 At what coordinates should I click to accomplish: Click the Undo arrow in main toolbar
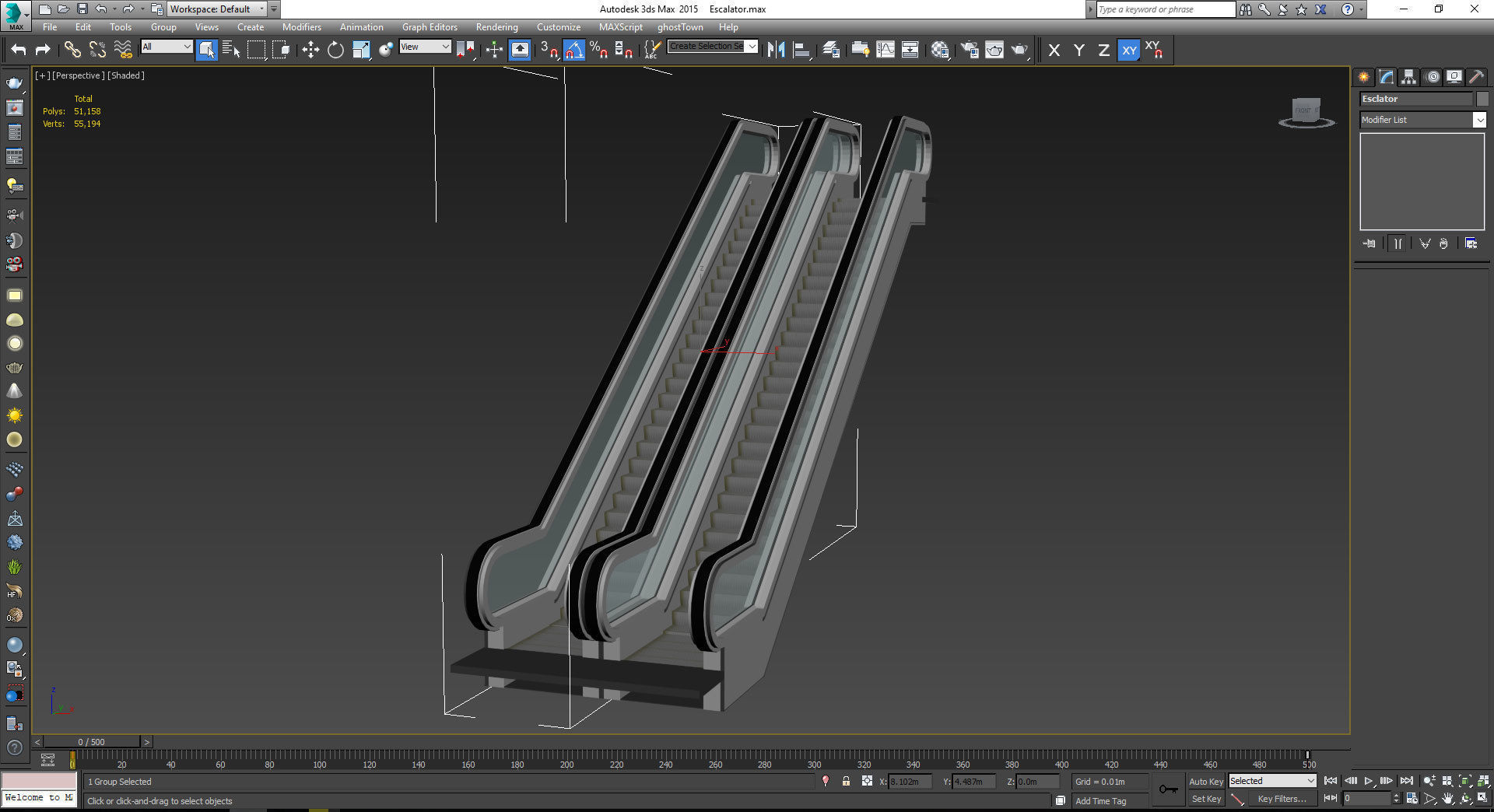pyautogui.click(x=19, y=50)
